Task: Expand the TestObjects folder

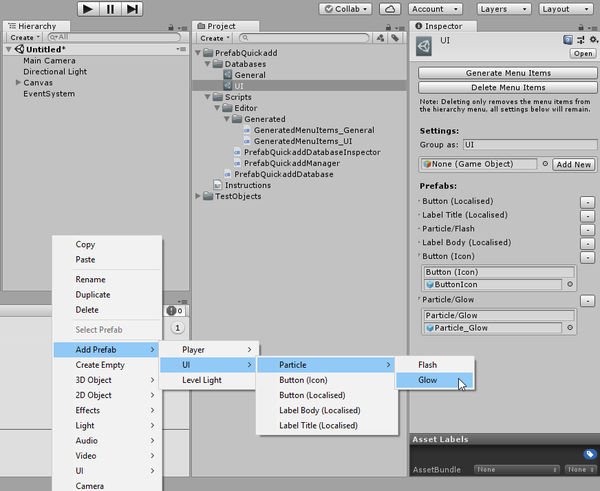Action: 197,196
